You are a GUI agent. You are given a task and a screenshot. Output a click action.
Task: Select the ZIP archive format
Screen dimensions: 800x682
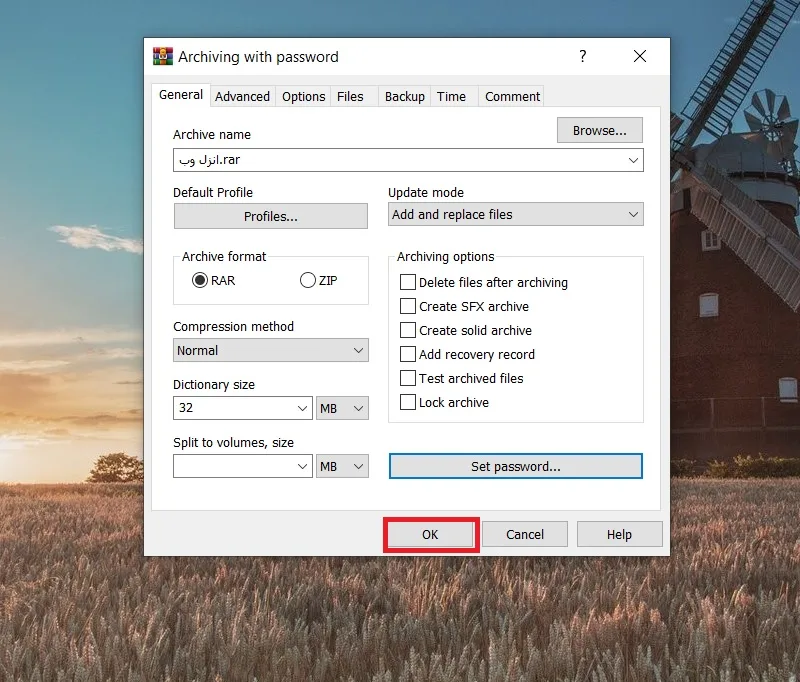click(308, 280)
